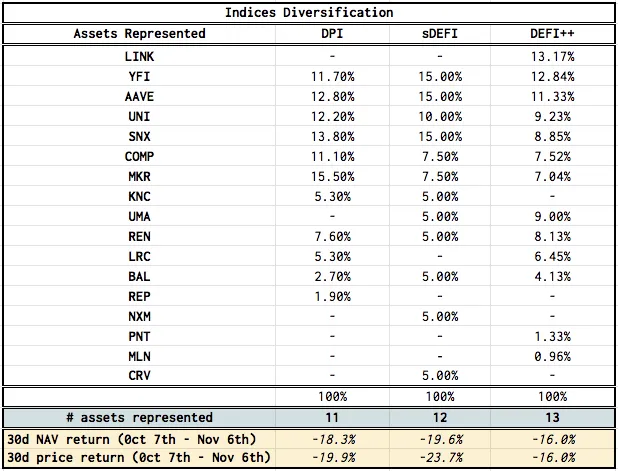This screenshot has height=471, width=618.
Task: Select the LINK asset row label
Action: pos(139,57)
